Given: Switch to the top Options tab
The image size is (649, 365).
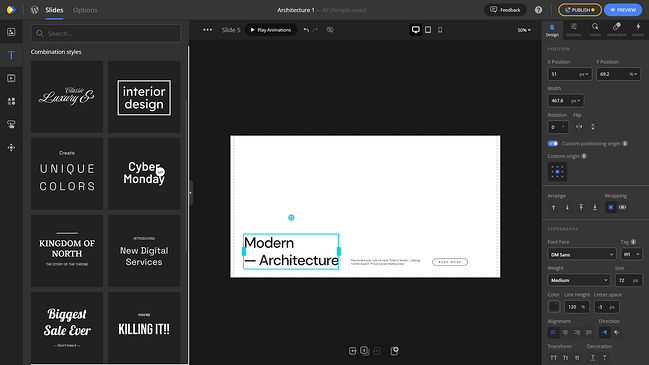Looking at the screenshot, I should pos(85,10).
